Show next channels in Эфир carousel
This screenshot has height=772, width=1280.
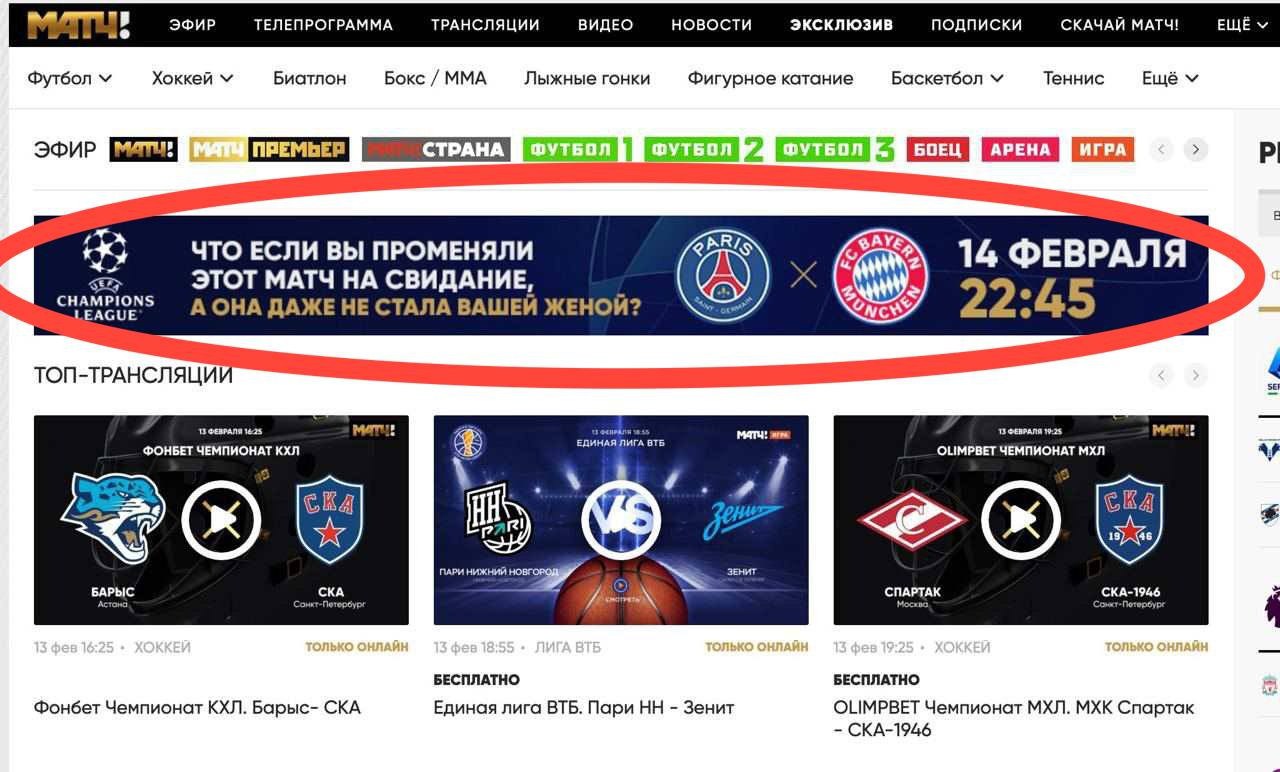coord(1195,150)
